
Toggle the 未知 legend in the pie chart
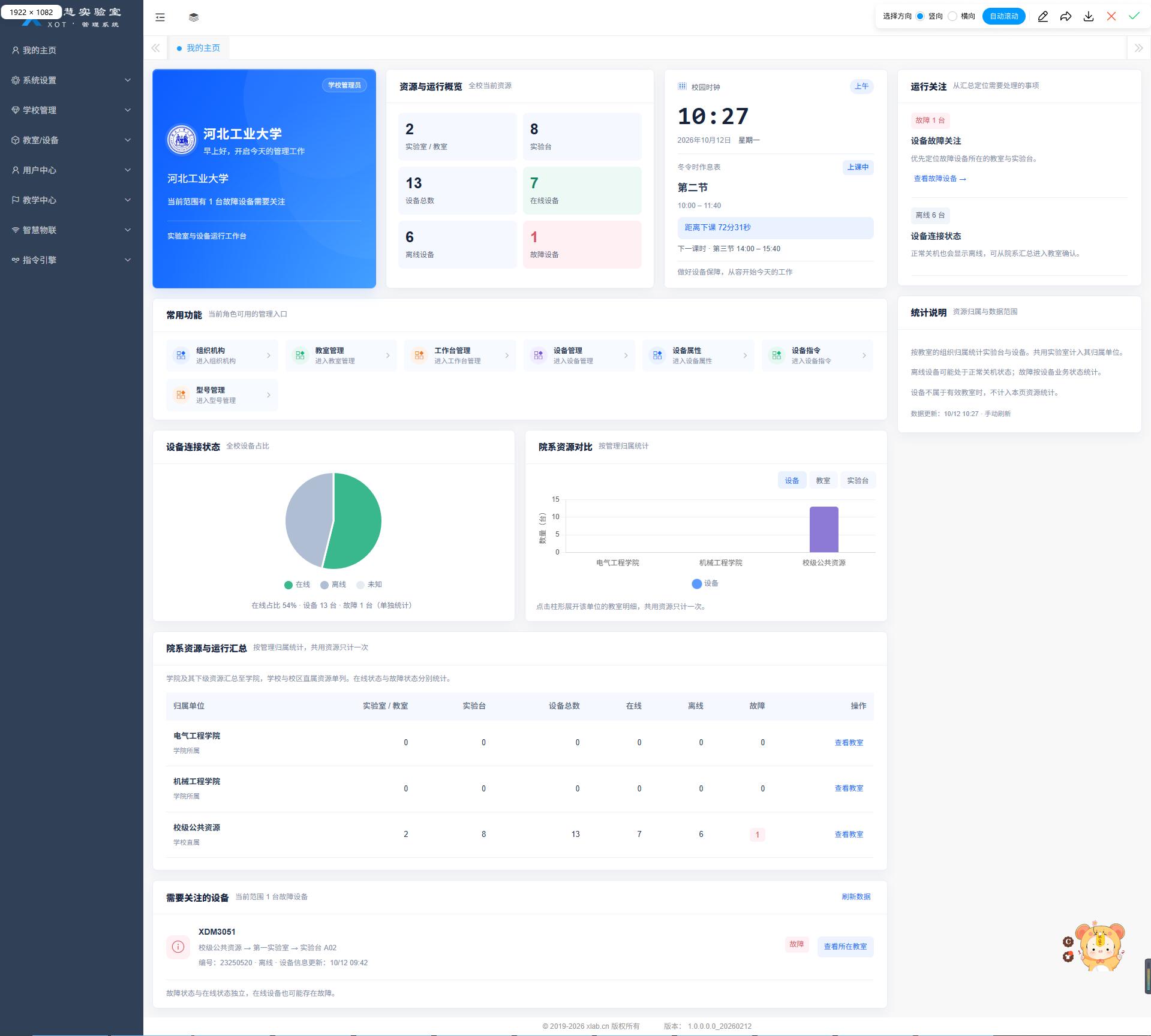click(x=369, y=585)
